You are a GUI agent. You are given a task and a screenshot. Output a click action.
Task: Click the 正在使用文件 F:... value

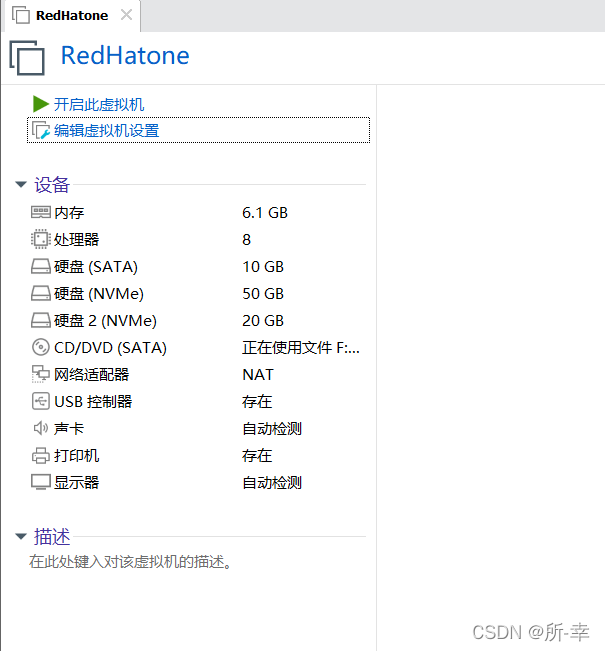pyautogui.click(x=301, y=348)
